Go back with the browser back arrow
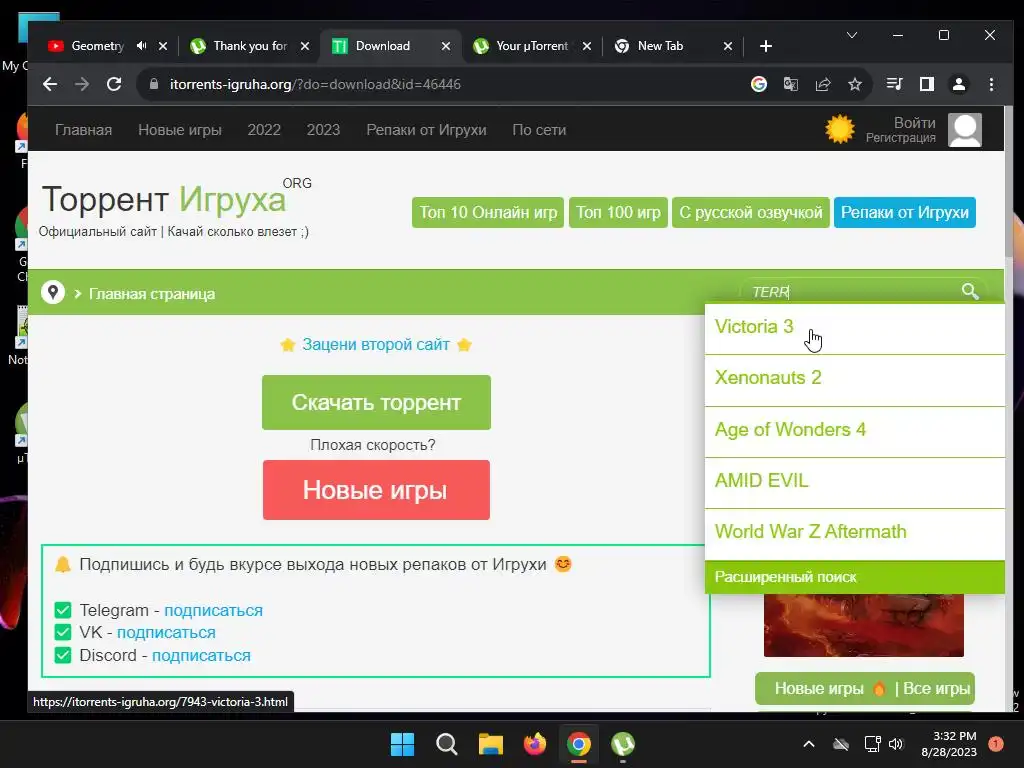 point(50,84)
